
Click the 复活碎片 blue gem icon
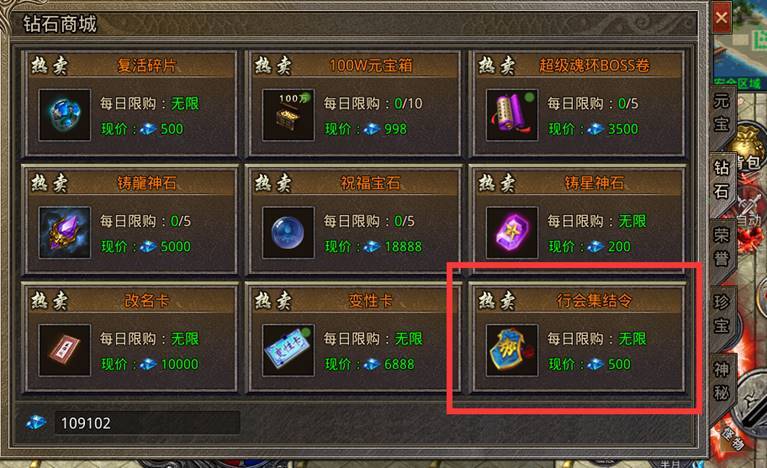(x=65, y=115)
